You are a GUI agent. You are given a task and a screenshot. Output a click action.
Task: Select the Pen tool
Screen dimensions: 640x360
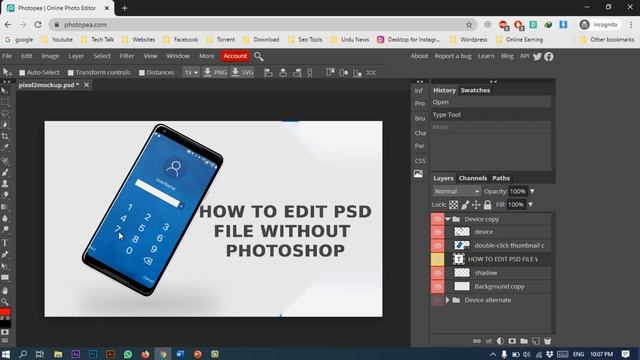click(5, 255)
